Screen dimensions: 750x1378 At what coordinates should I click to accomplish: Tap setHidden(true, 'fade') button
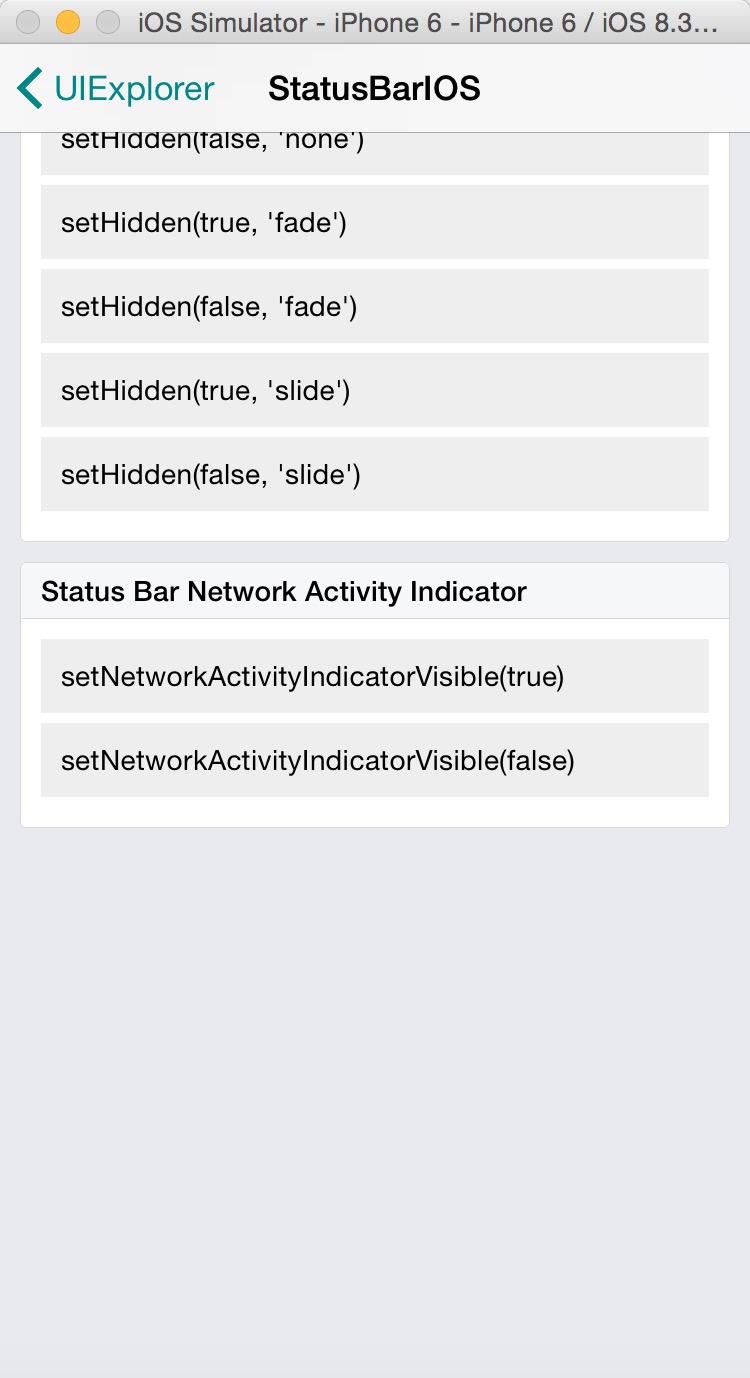pyautogui.click(x=375, y=222)
